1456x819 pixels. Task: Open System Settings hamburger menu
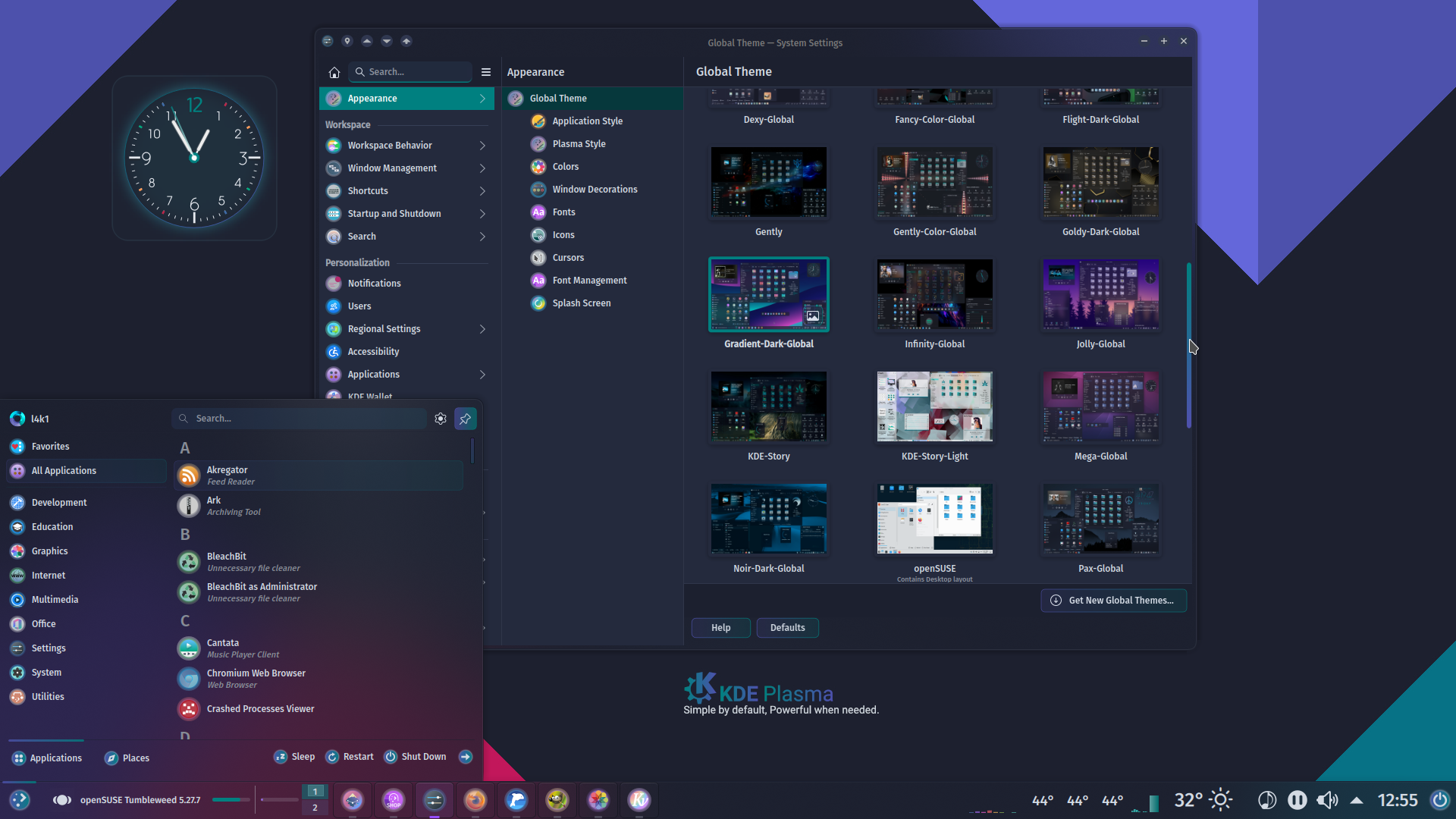486,72
